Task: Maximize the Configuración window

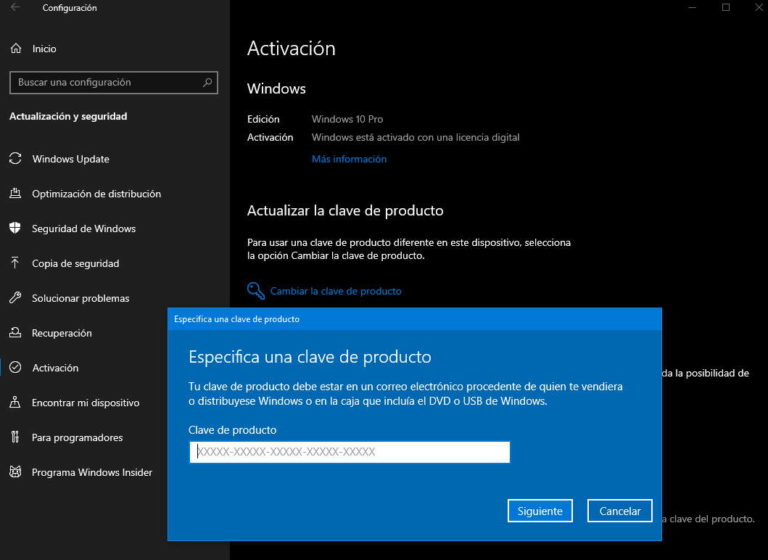Action: pos(726,7)
